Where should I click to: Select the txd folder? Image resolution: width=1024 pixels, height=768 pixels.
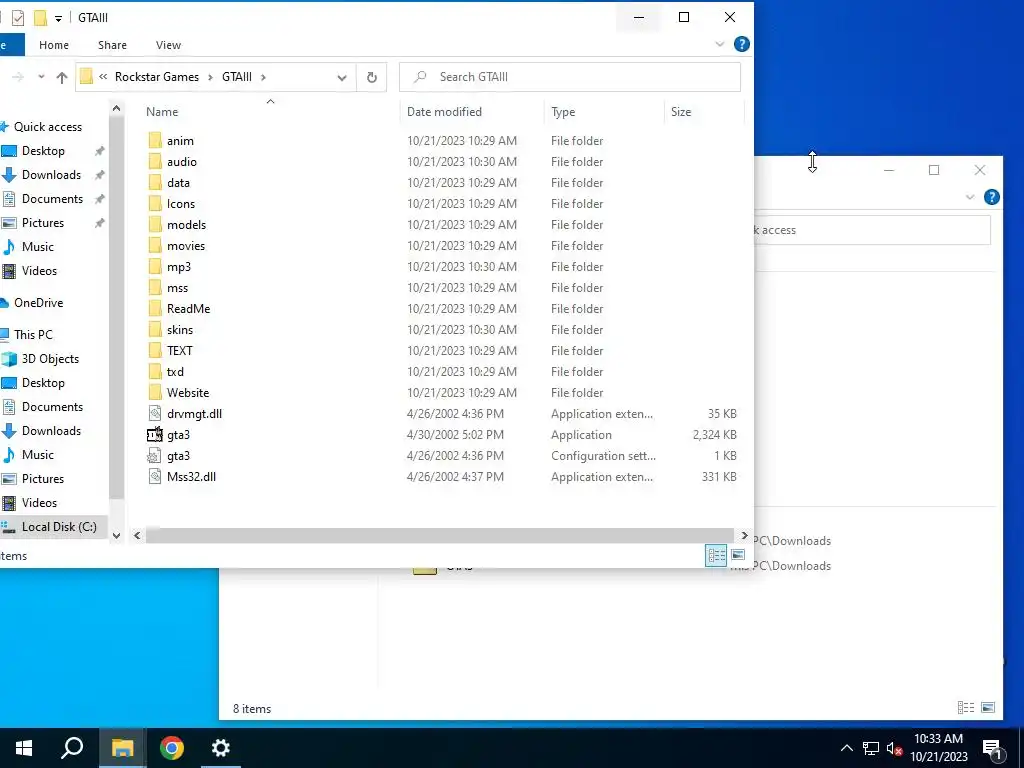pyautogui.click(x=175, y=372)
